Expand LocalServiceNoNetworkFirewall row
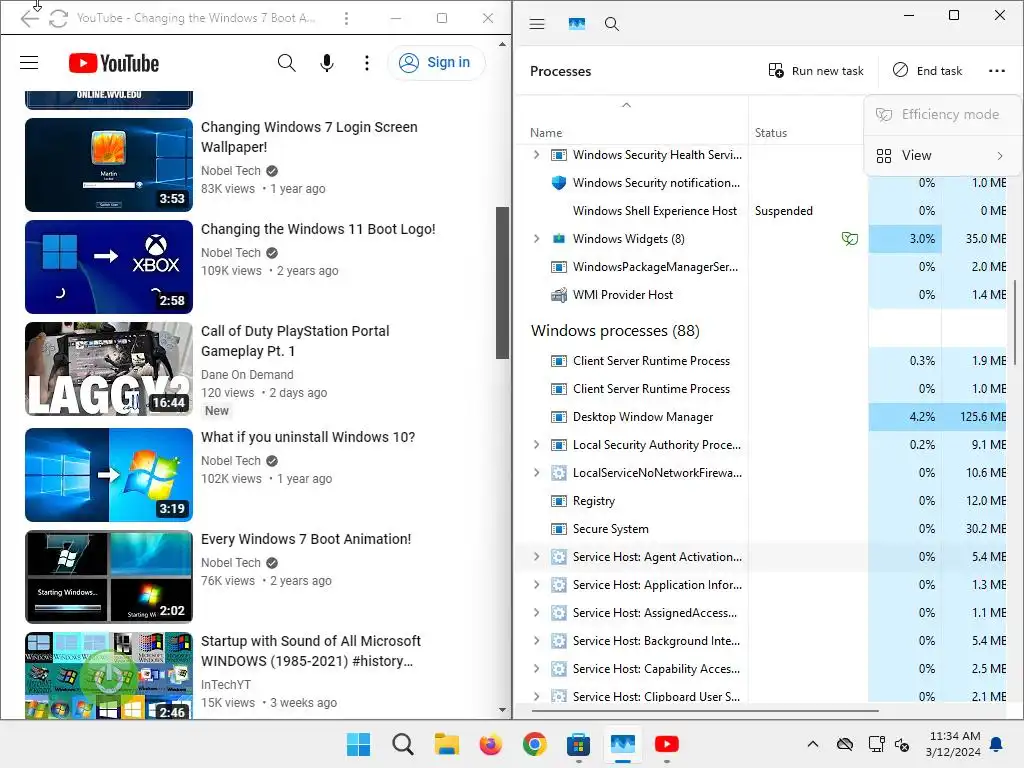The image size is (1024, 768). pos(536,472)
